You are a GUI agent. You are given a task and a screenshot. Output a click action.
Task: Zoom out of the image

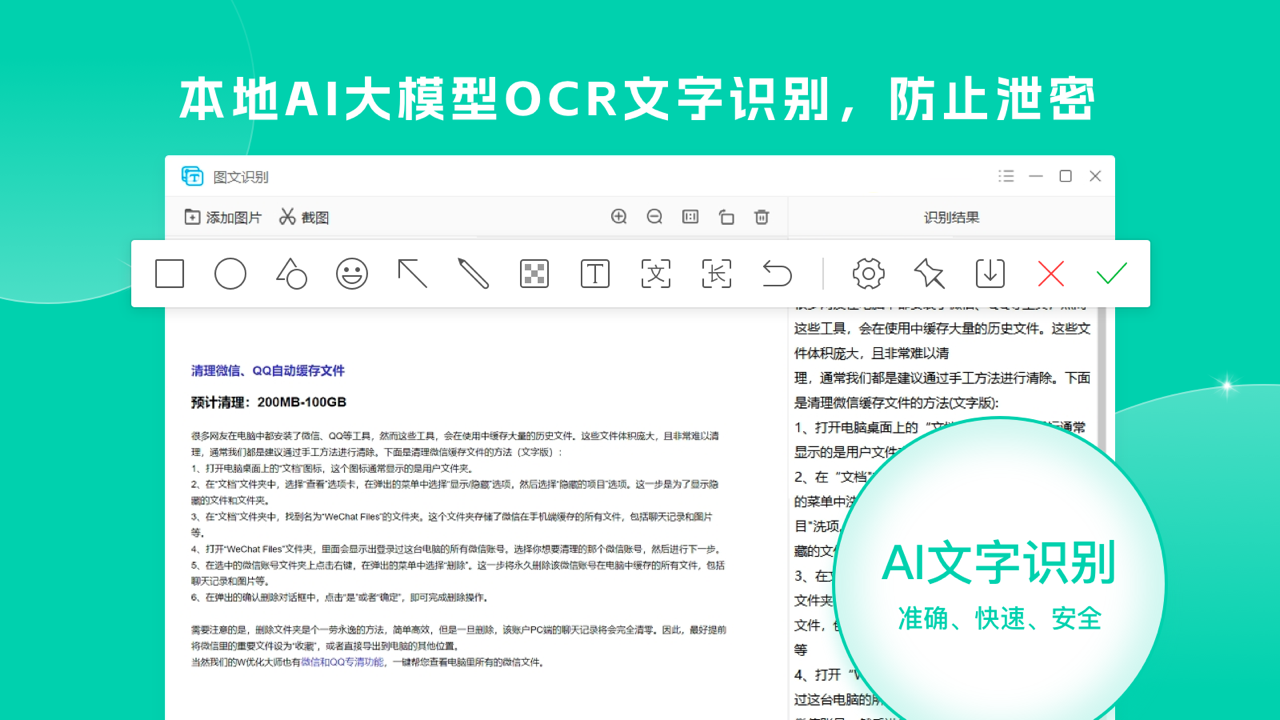pyautogui.click(x=654, y=217)
